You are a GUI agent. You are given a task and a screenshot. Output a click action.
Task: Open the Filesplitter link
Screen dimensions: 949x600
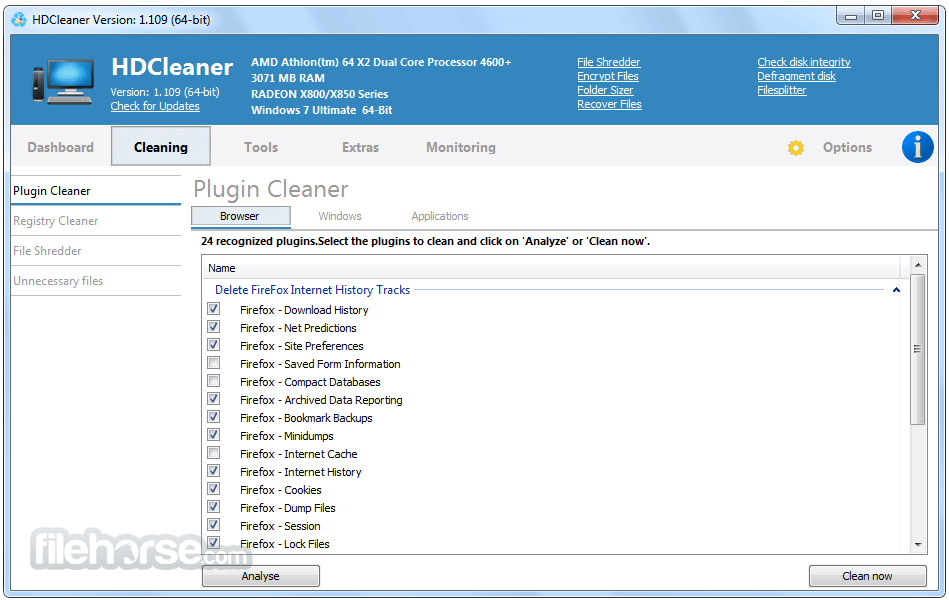(782, 90)
